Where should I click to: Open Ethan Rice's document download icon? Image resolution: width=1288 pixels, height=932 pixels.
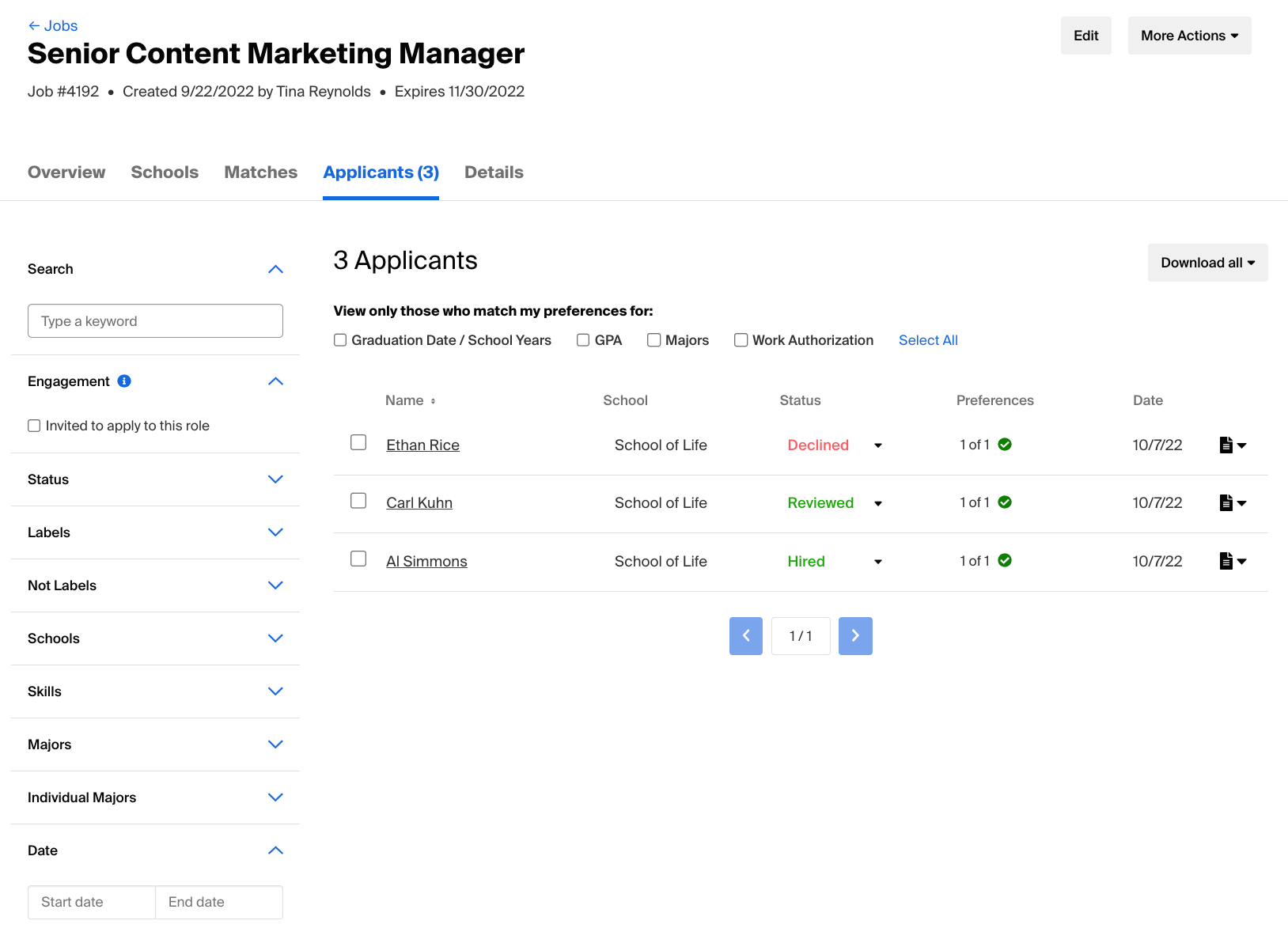coord(1233,445)
